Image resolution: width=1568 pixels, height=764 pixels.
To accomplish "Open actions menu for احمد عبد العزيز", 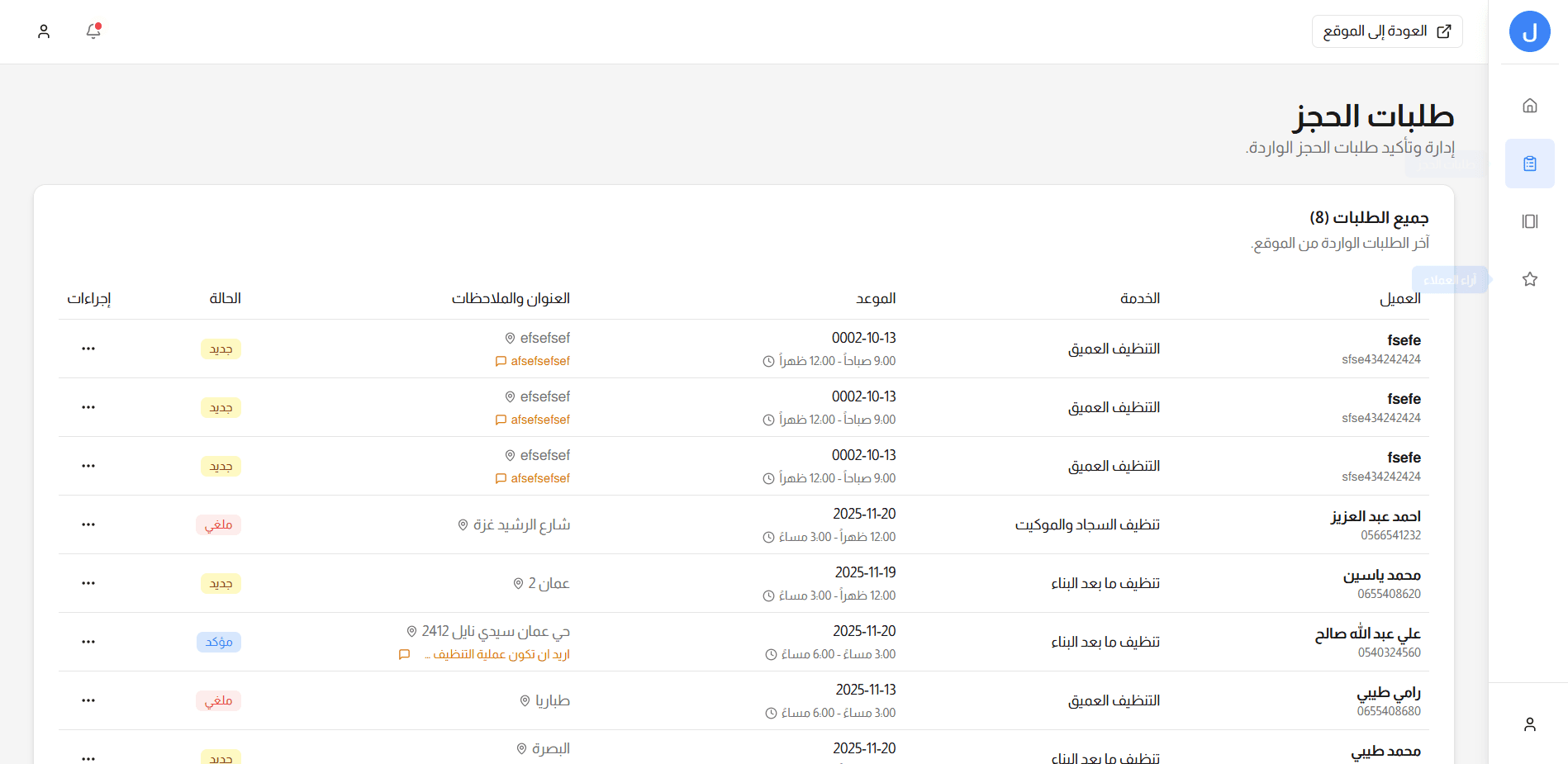I will point(88,524).
